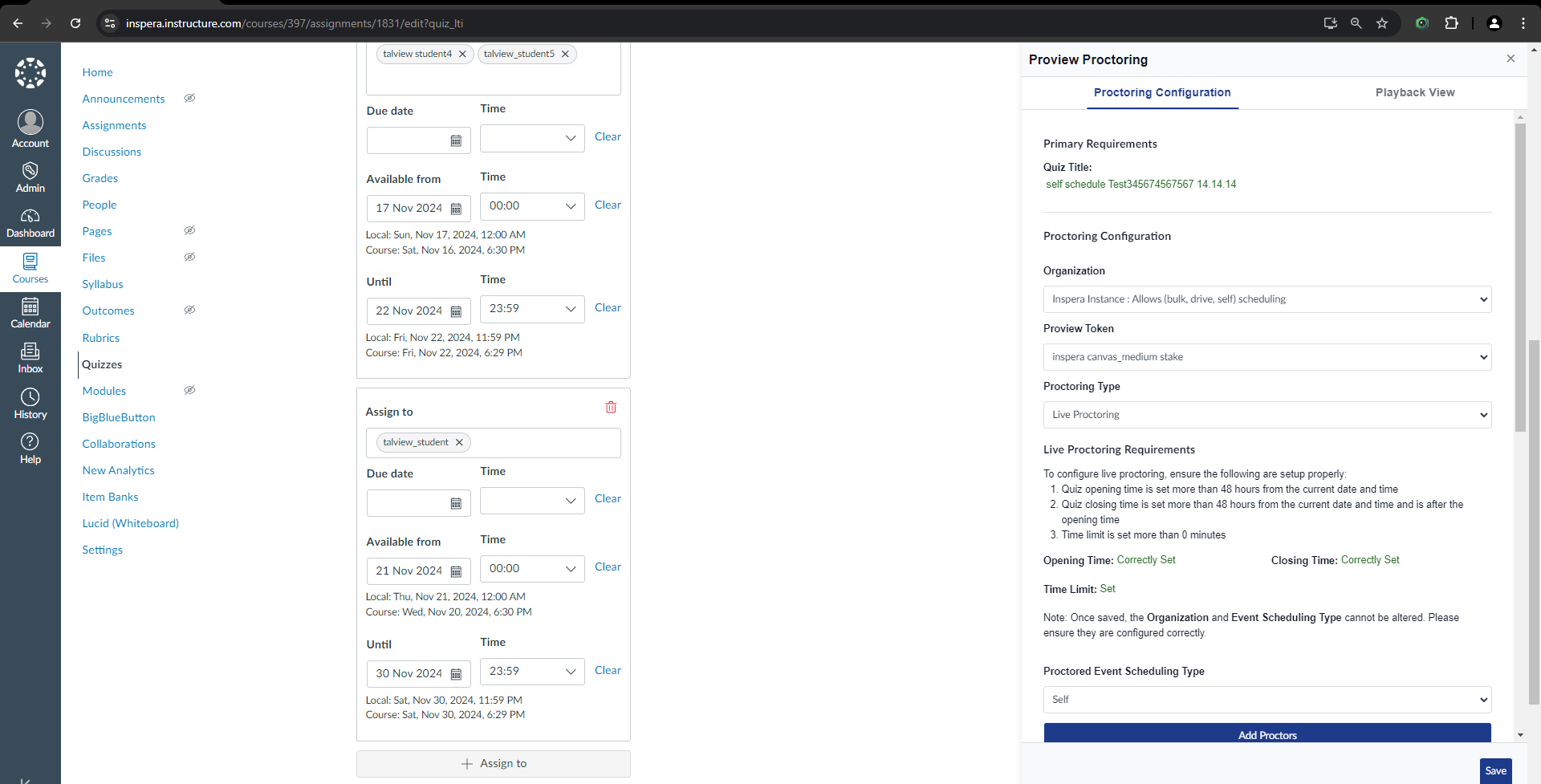The image size is (1541, 784).
Task: Open Account in global navigation
Action: (x=30, y=129)
